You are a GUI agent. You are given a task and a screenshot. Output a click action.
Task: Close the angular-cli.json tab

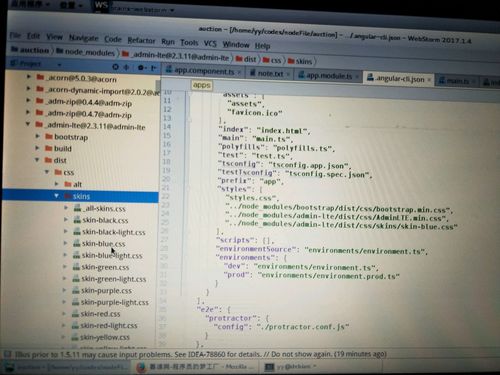(429, 80)
